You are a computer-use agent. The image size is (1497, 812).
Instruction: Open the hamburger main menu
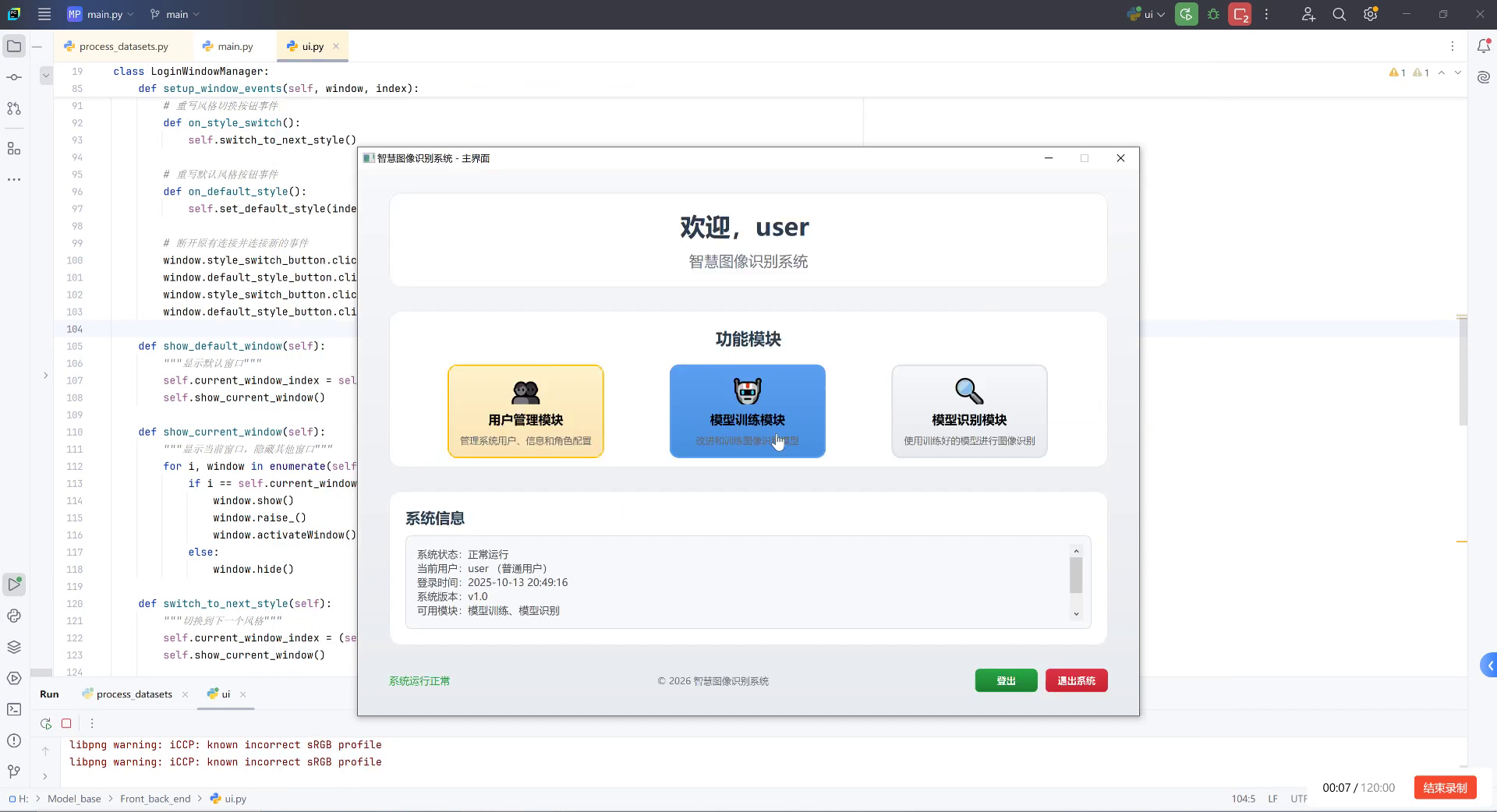(44, 14)
